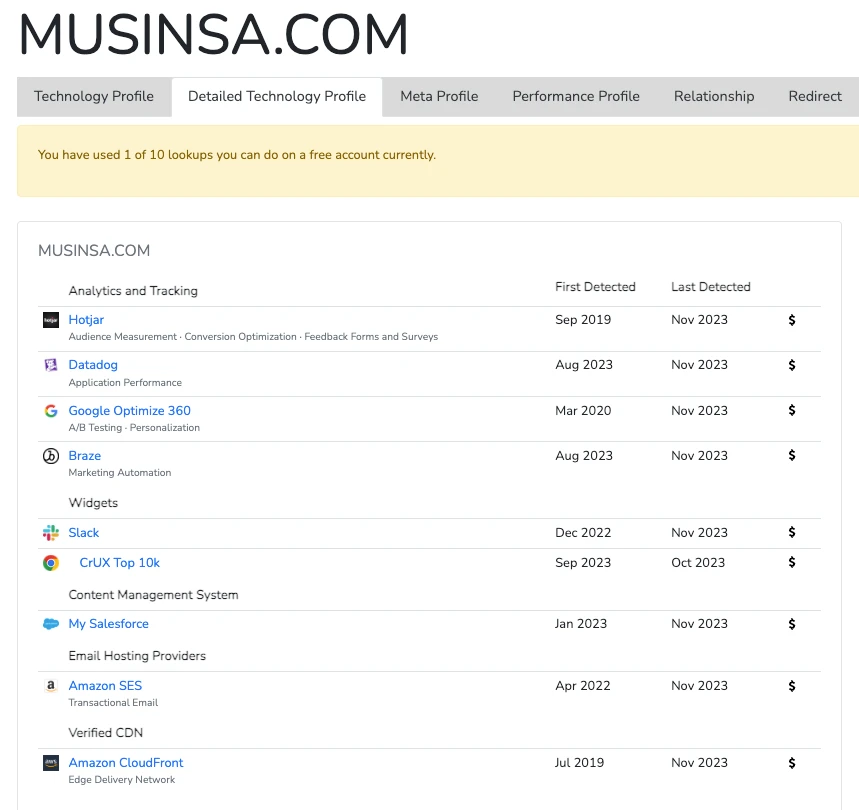Image resolution: width=859 pixels, height=810 pixels.
Task: Click the dollar sign in Hotjar row
Action: coord(792,320)
